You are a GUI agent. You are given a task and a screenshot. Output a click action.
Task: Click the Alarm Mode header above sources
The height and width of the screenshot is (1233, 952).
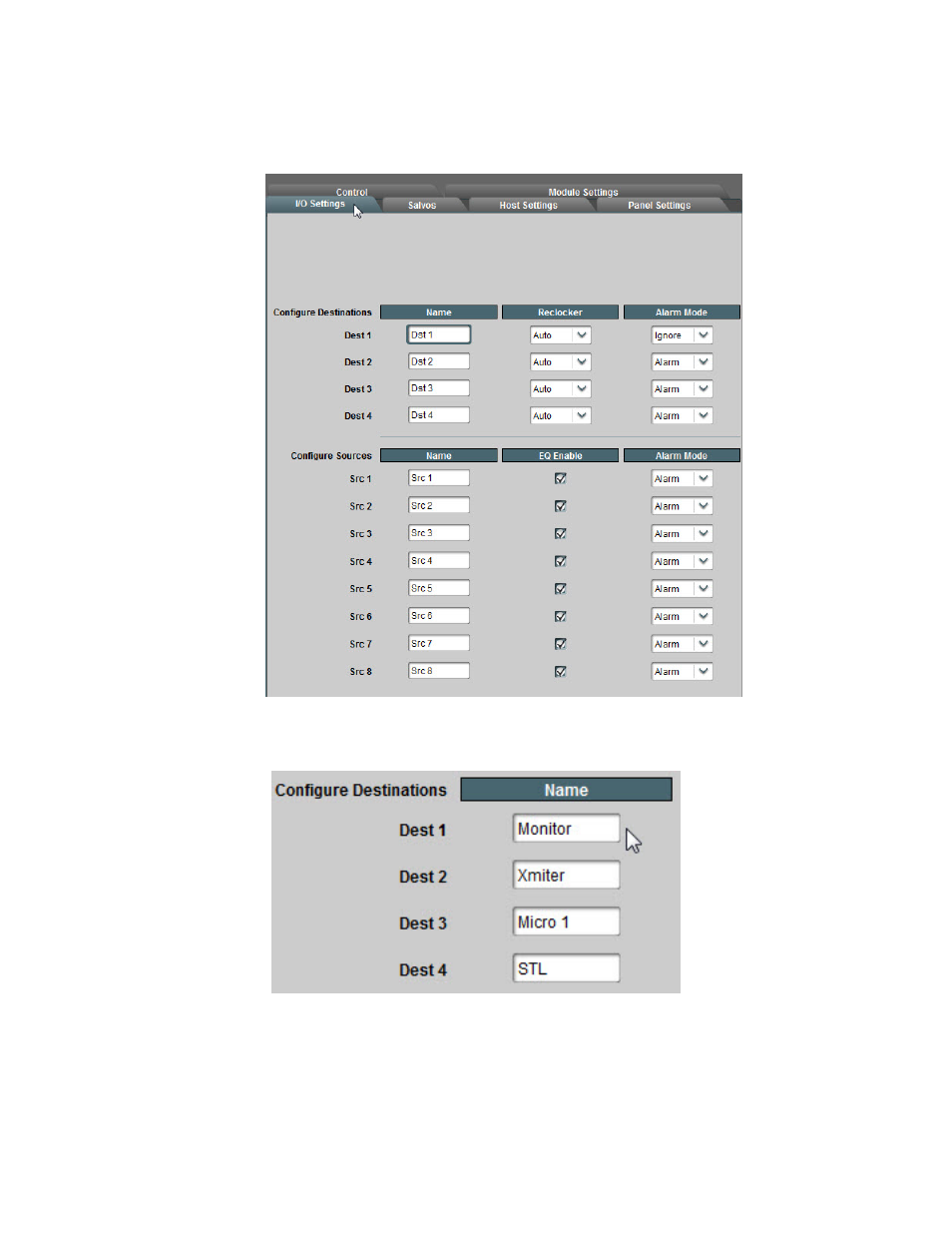click(x=682, y=456)
